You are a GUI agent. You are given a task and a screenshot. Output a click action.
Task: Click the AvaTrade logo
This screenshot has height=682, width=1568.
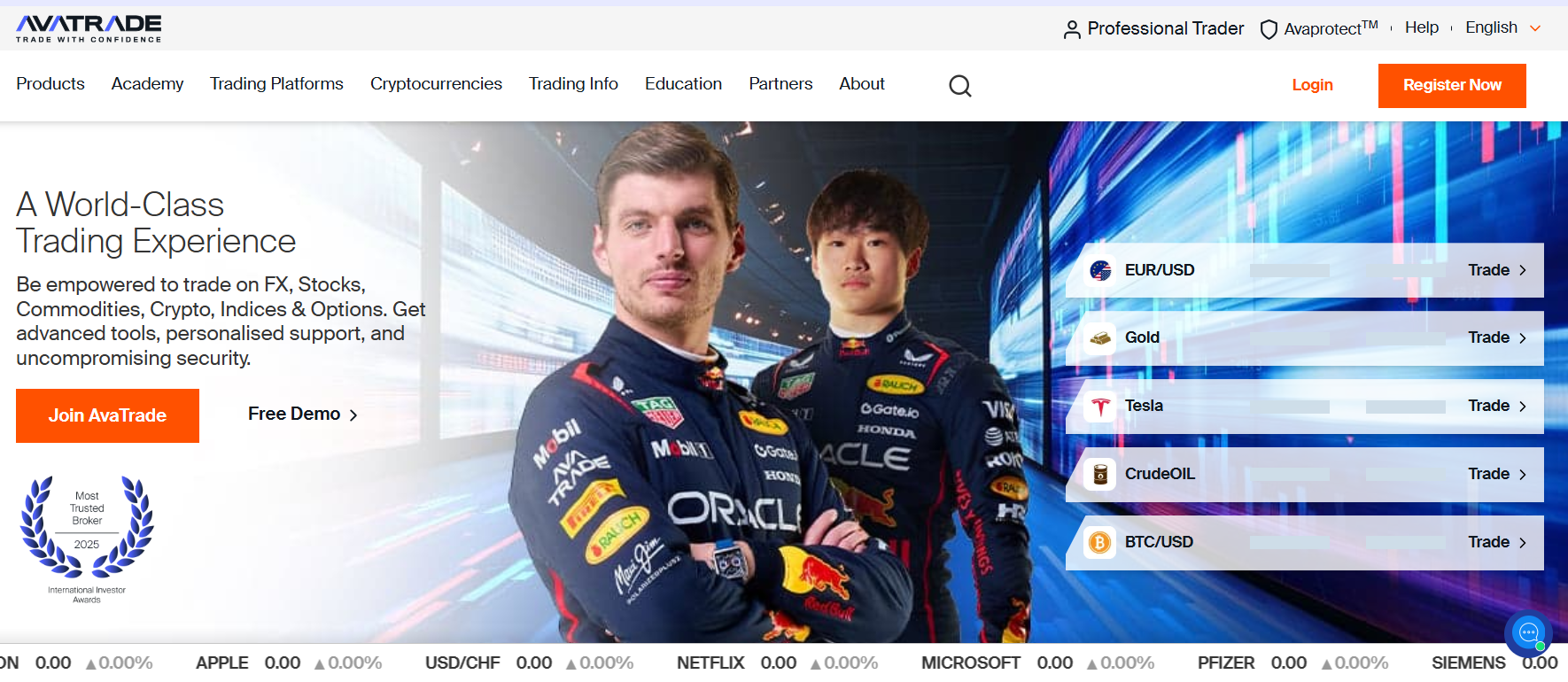pos(89,28)
